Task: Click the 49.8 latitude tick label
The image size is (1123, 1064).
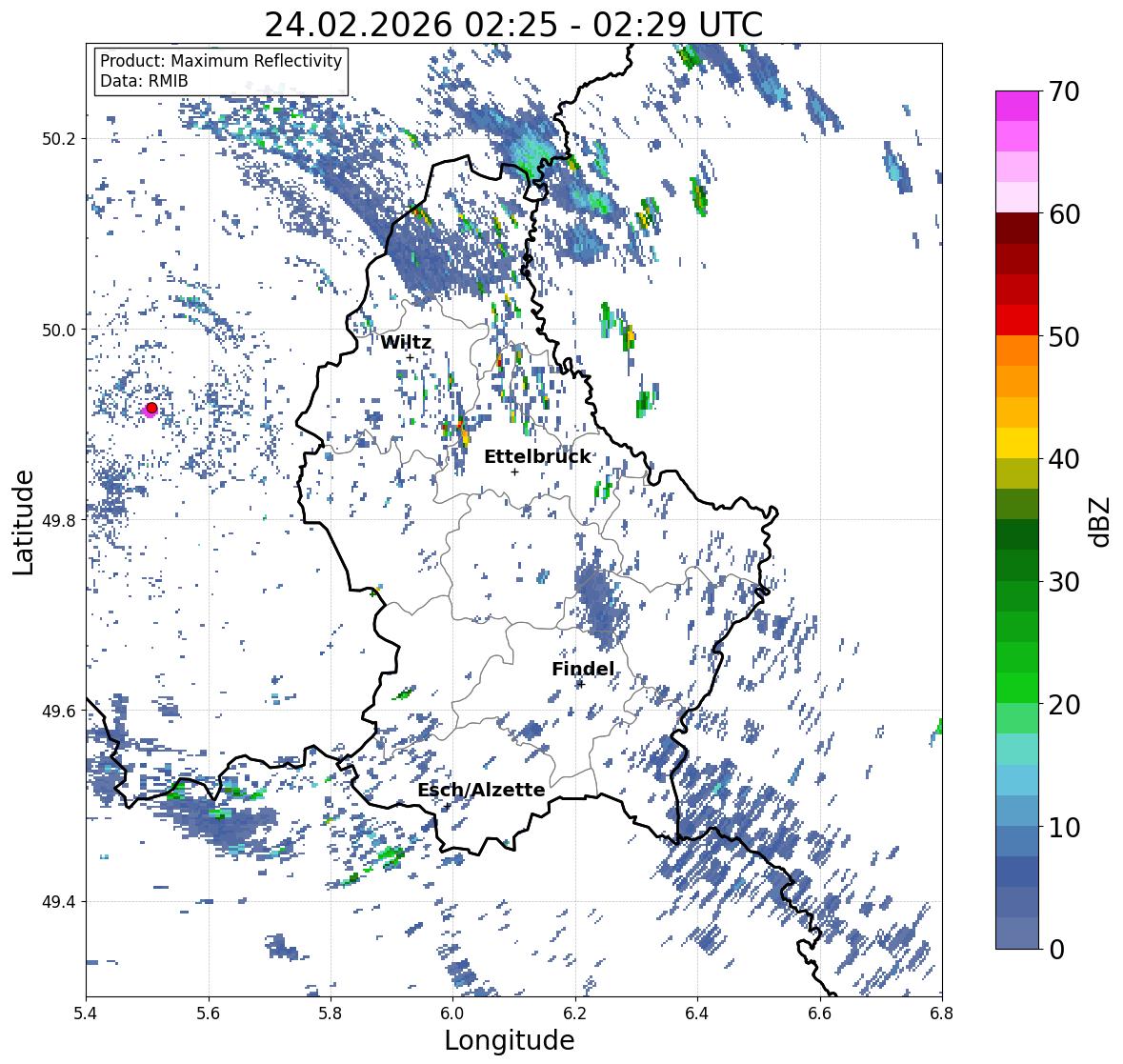Action: (x=60, y=520)
